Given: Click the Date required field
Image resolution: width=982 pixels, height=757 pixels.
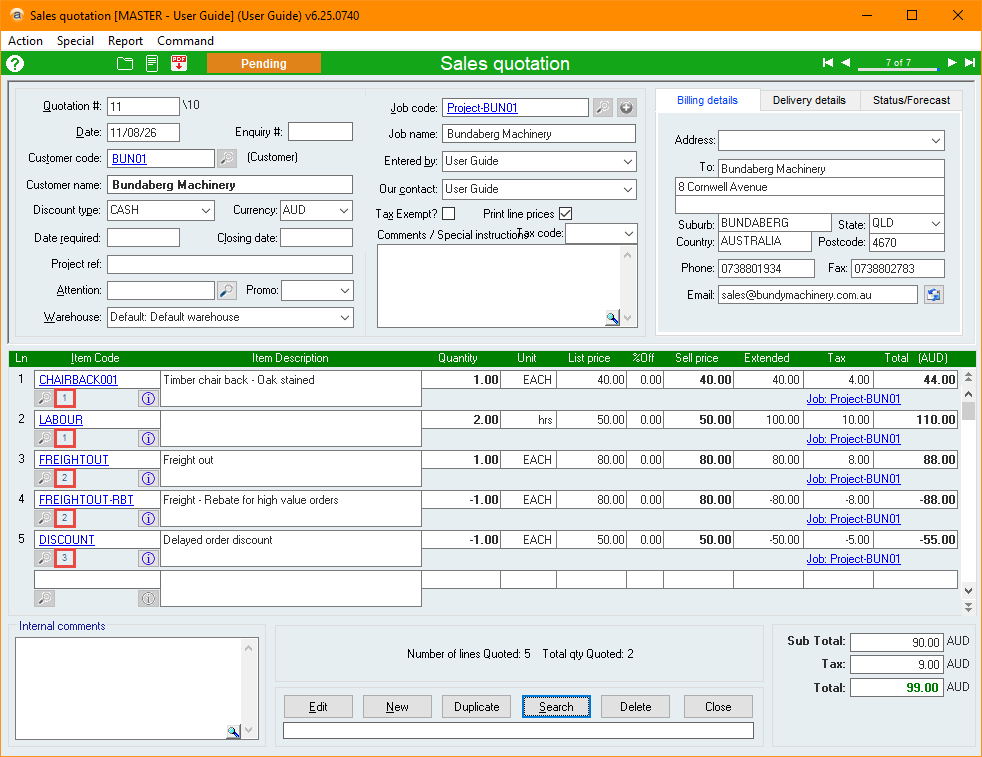Looking at the screenshot, I should pos(143,238).
